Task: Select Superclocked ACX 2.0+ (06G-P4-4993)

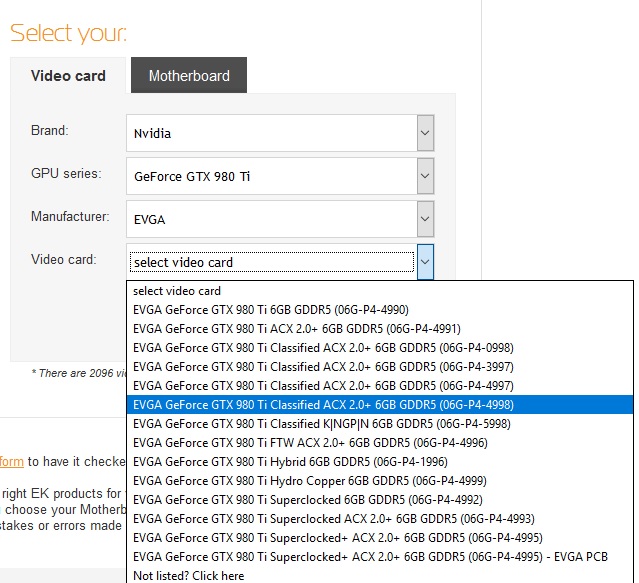Action: [x=380, y=519]
